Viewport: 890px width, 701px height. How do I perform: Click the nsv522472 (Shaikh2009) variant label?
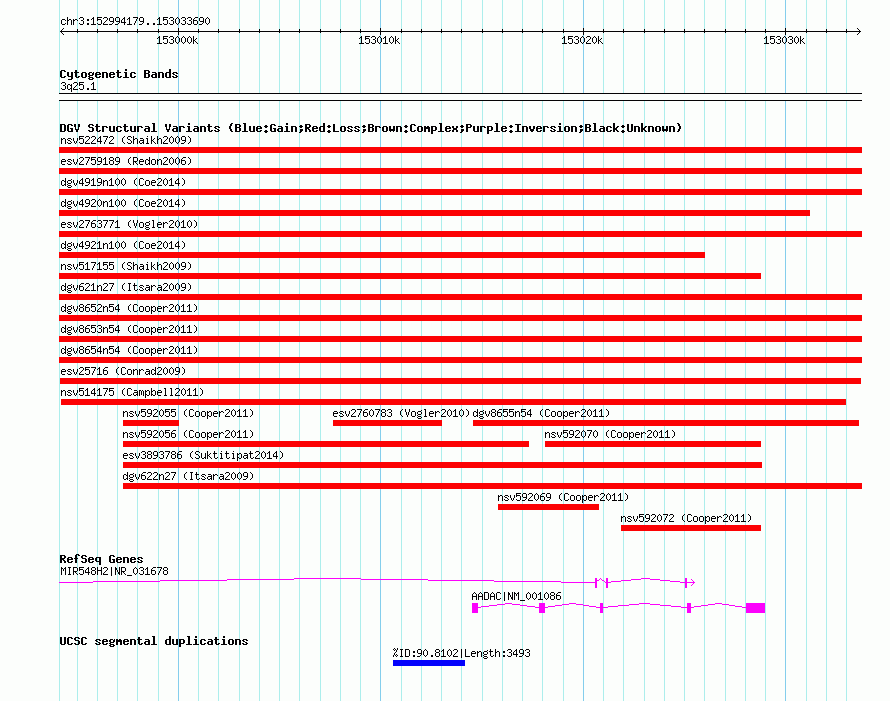click(x=126, y=140)
